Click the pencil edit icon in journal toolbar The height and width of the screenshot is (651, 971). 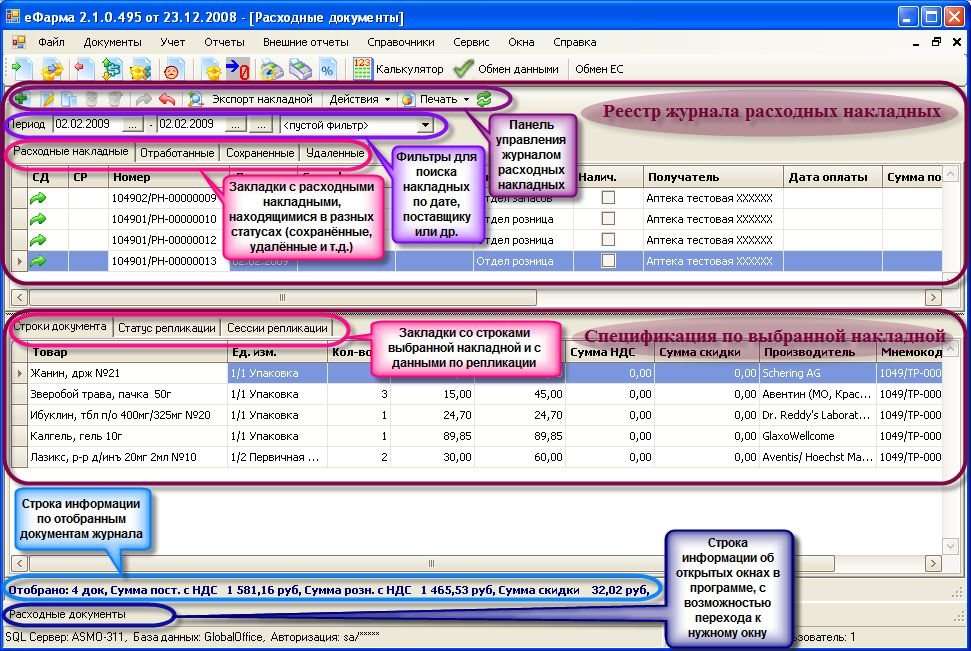[47, 99]
